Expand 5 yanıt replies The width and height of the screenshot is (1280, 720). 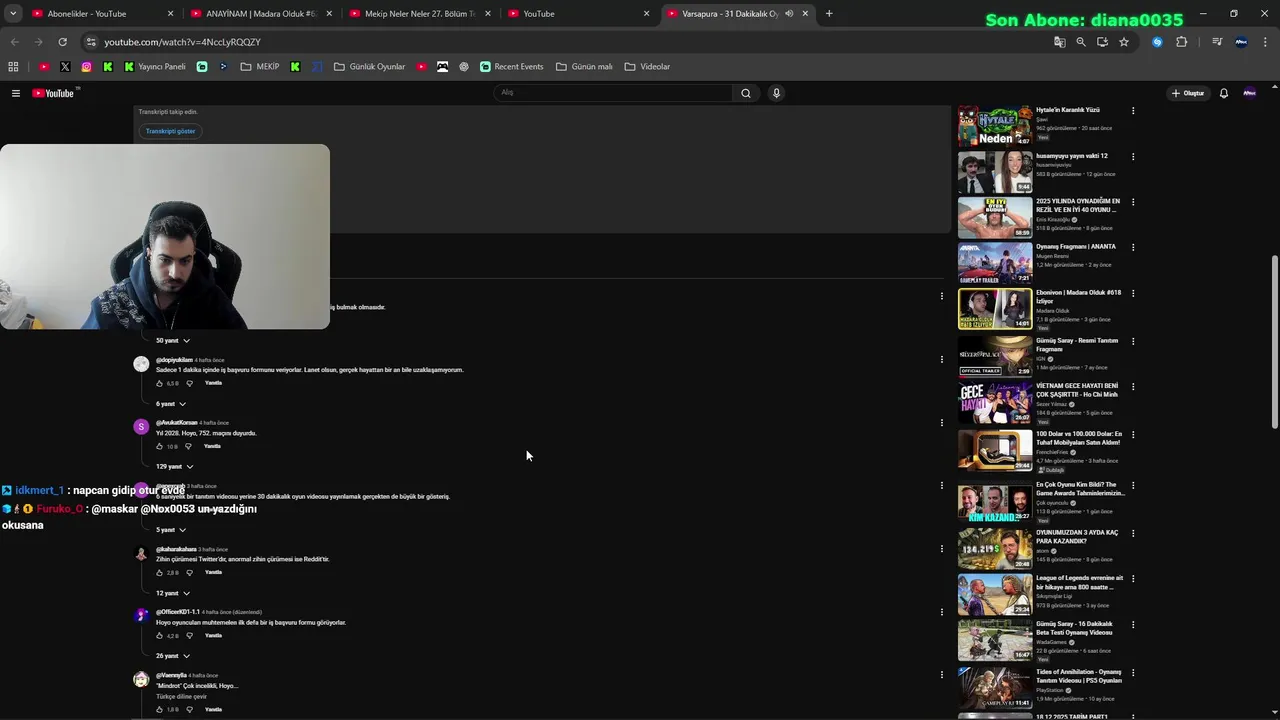170,530
